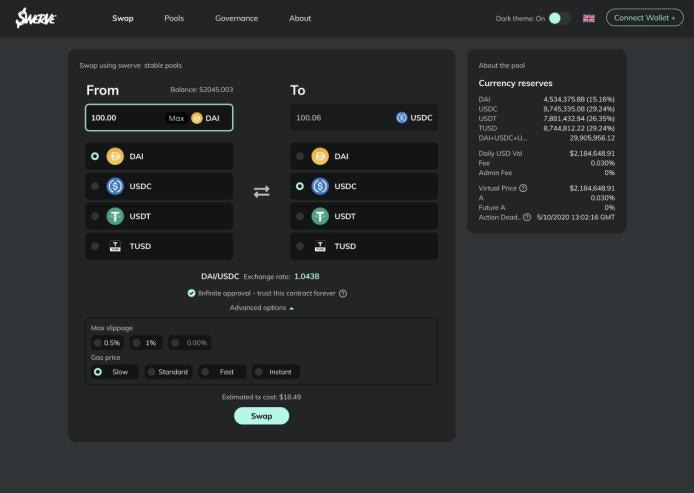Select custom 0.00% slippage option
Image resolution: width=694 pixels, height=493 pixels.
[x=189, y=343]
